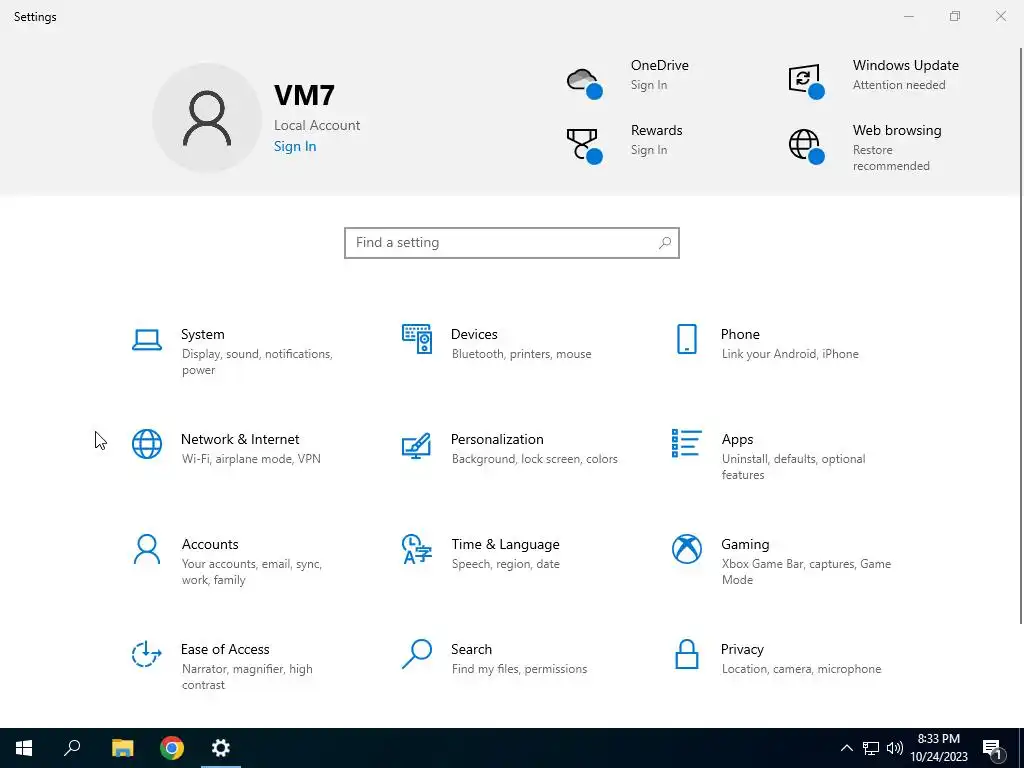The height and width of the screenshot is (768, 1024).
Task: Click "Find my files, permissions" description
Action: pyautogui.click(x=519, y=669)
